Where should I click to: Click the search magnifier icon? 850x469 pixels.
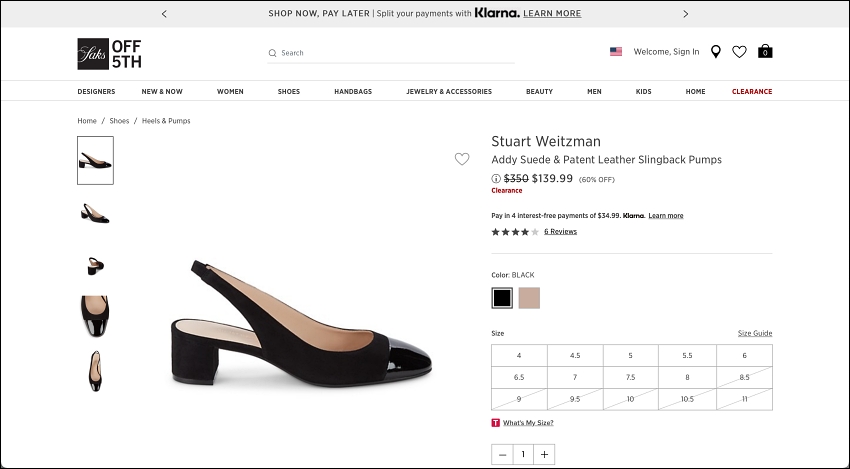click(273, 53)
